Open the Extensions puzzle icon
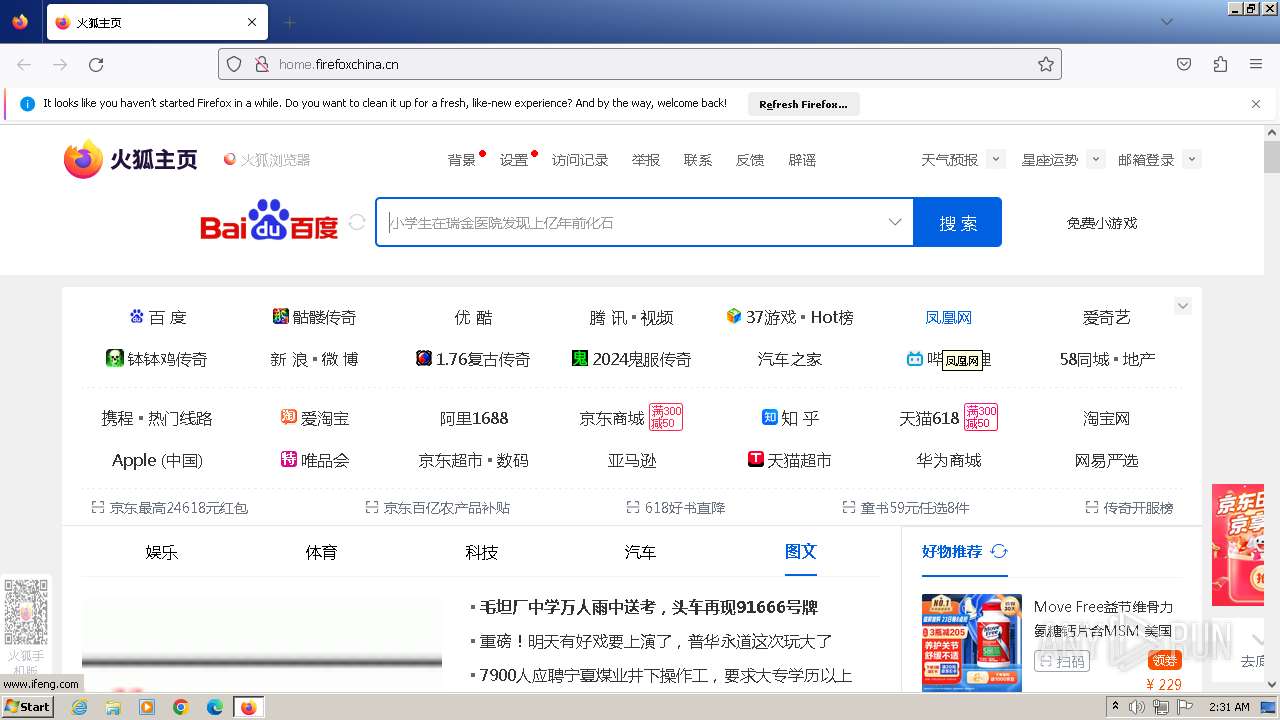The image size is (1280, 720). coord(1220,64)
